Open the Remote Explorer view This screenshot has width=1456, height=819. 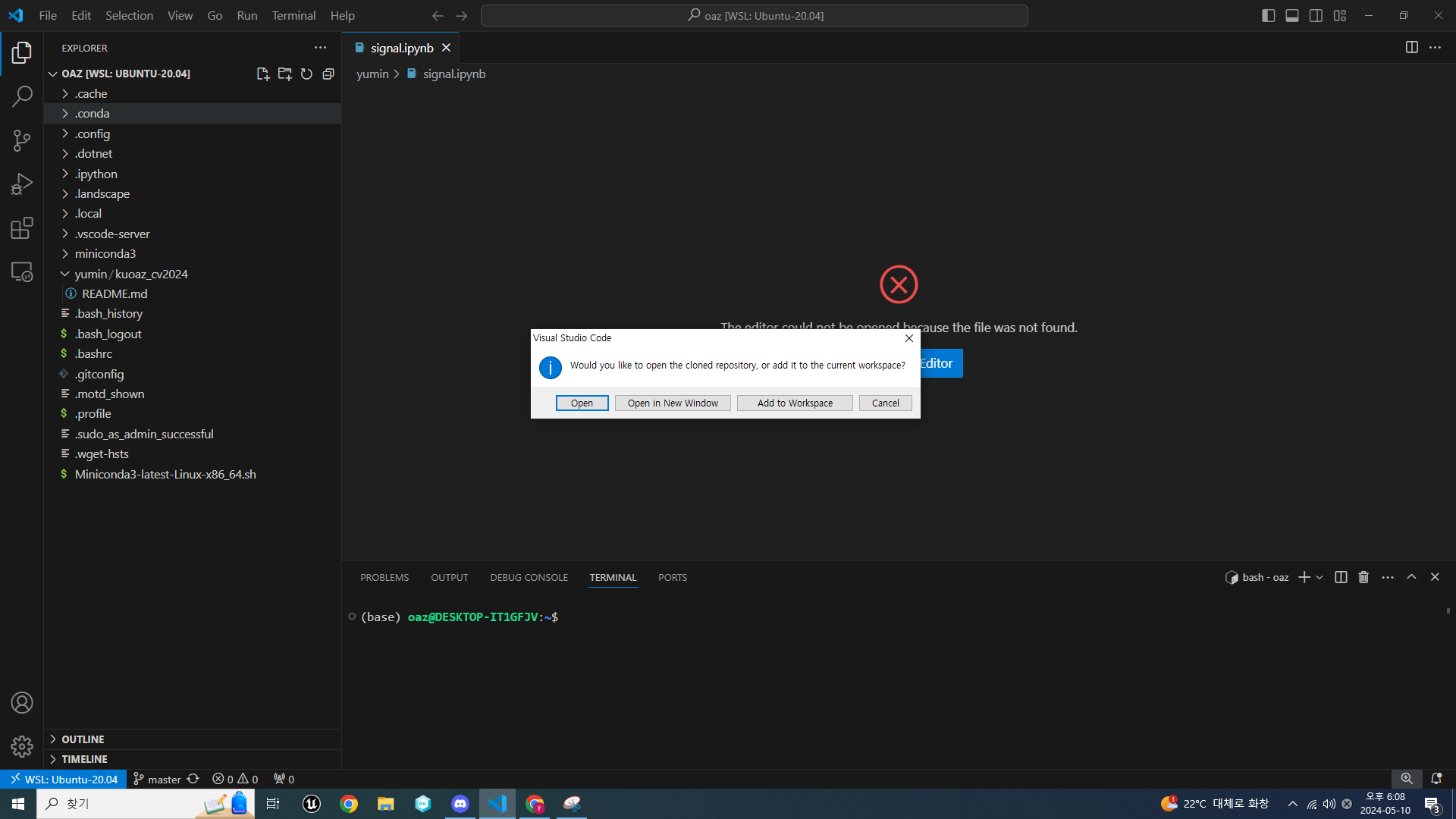click(x=22, y=272)
